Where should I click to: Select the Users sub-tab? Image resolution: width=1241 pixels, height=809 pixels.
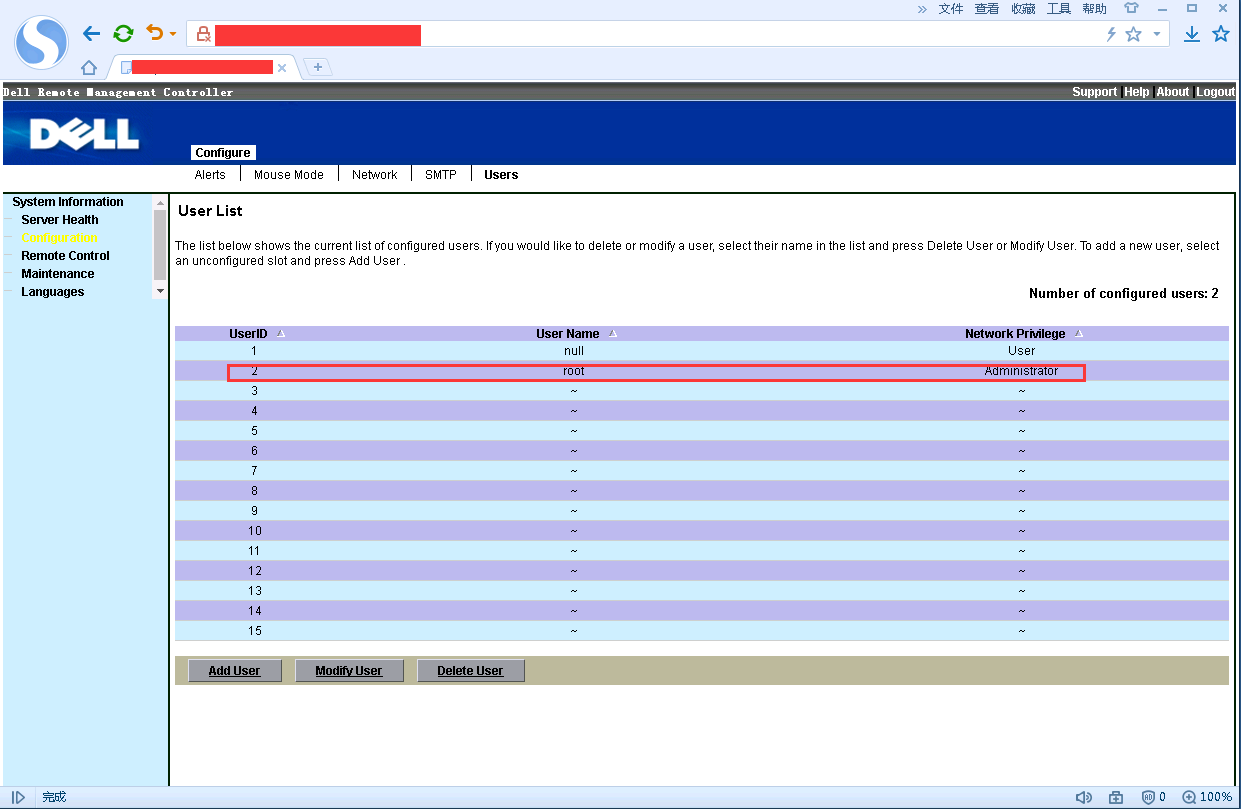pos(501,175)
